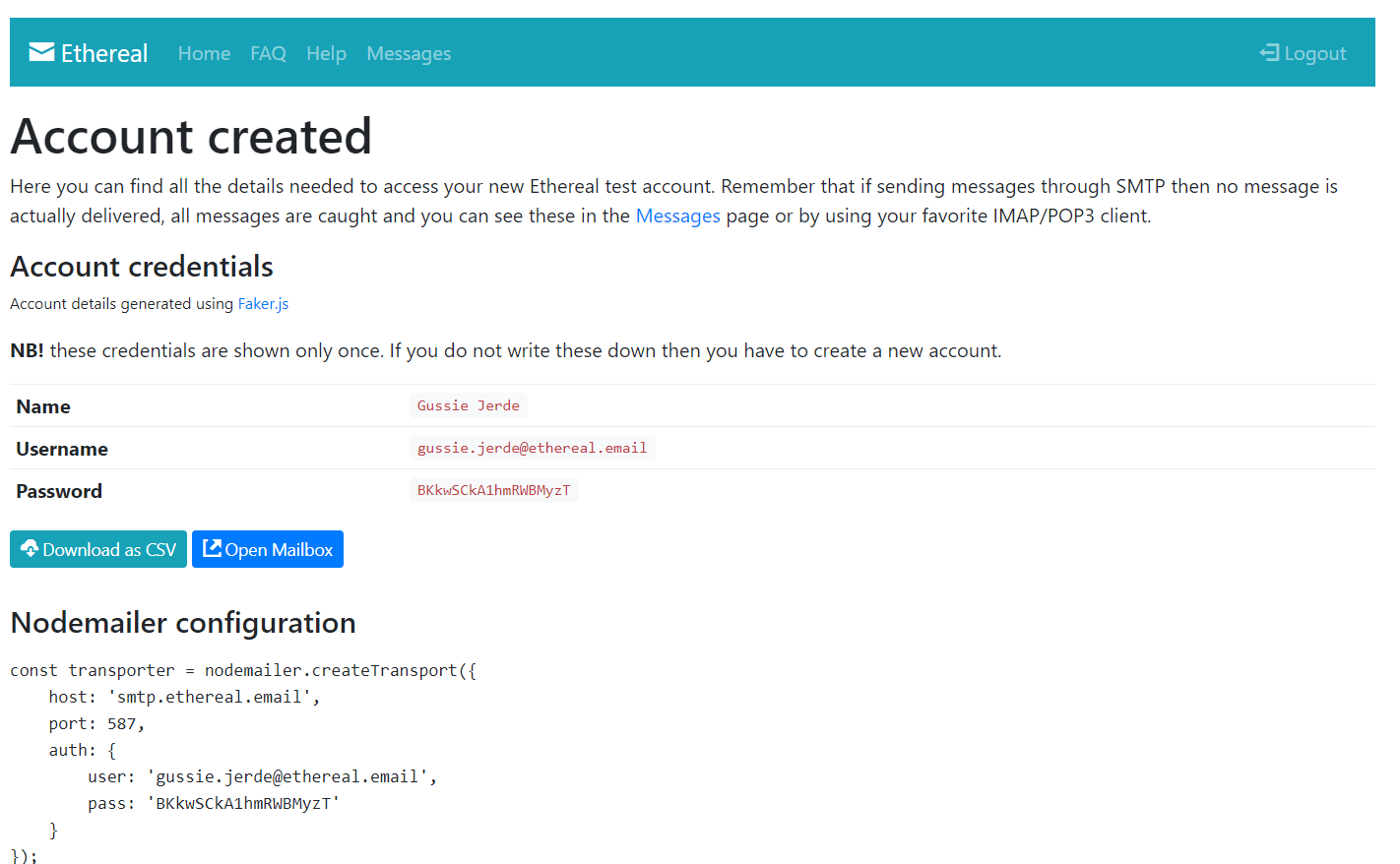This screenshot has width=1400, height=864.
Task: Open the FAQ page
Action: click(268, 53)
